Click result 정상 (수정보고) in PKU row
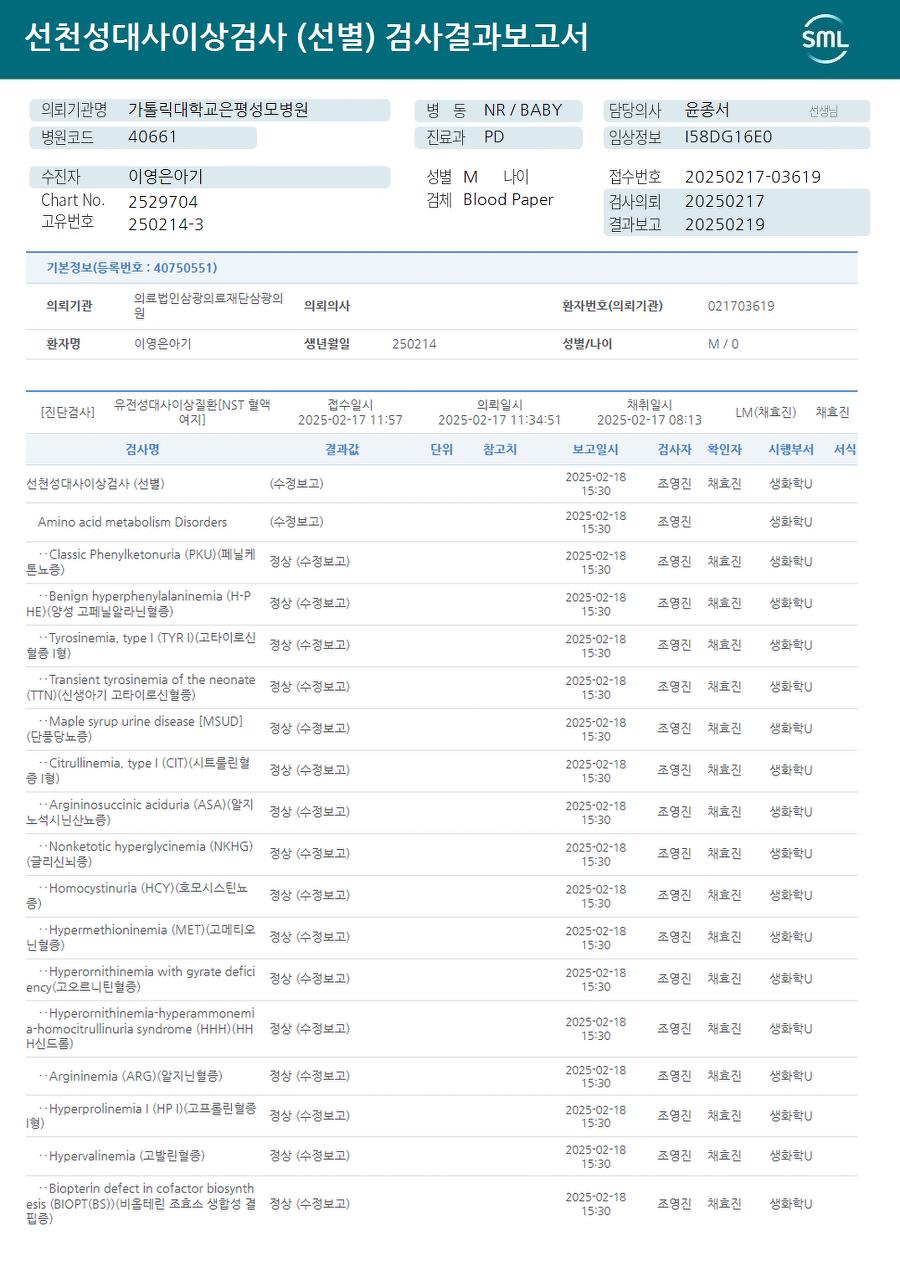This screenshot has width=900, height=1271. (309, 562)
